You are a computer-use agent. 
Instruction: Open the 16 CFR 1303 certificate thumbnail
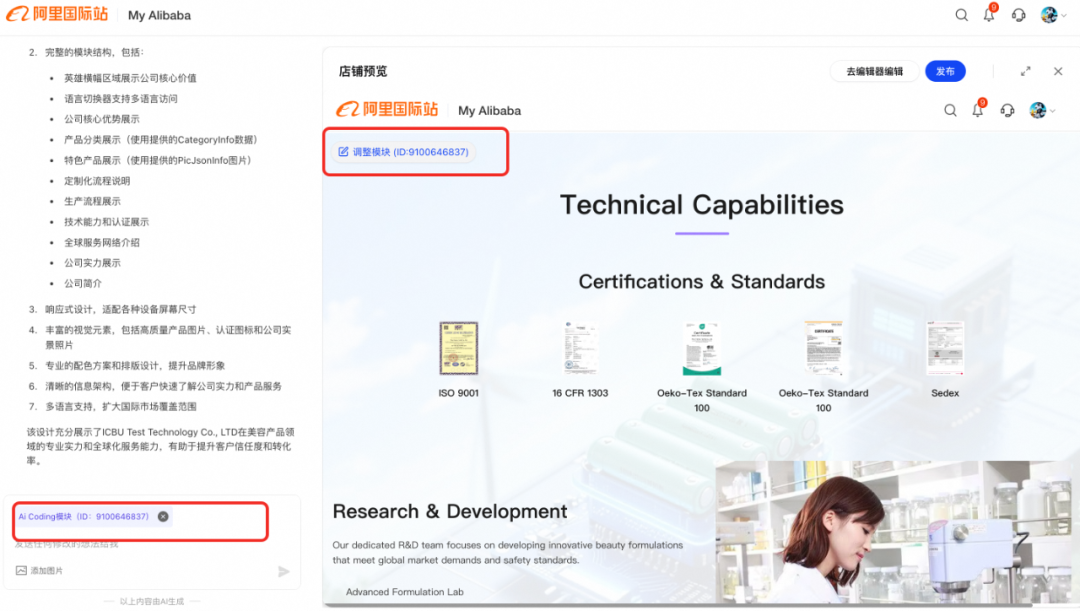pos(580,348)
